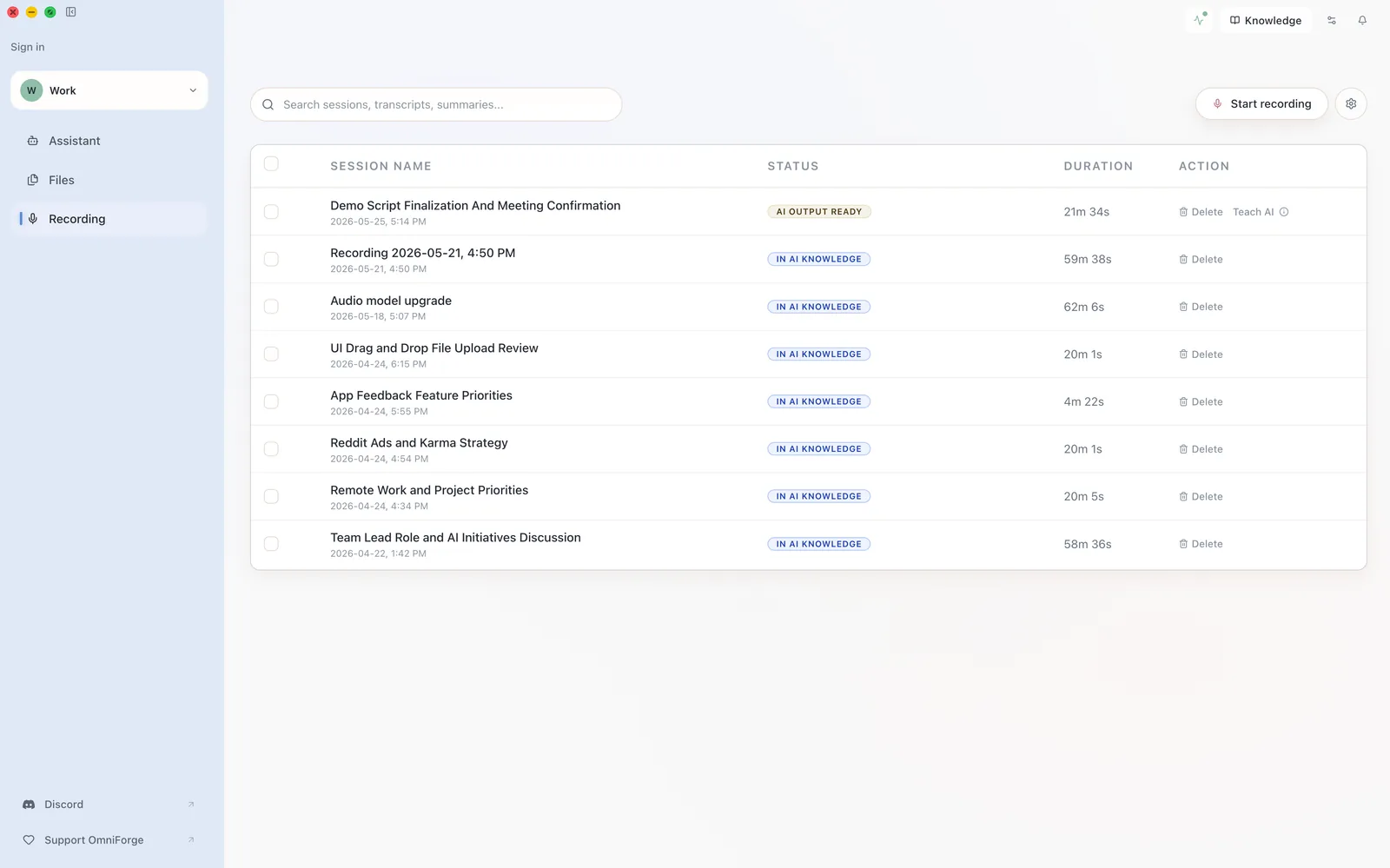Open UI Drag and Drop File Upload Review
The height and width of the screenshot is (868, 1390).
coord(434,348)
